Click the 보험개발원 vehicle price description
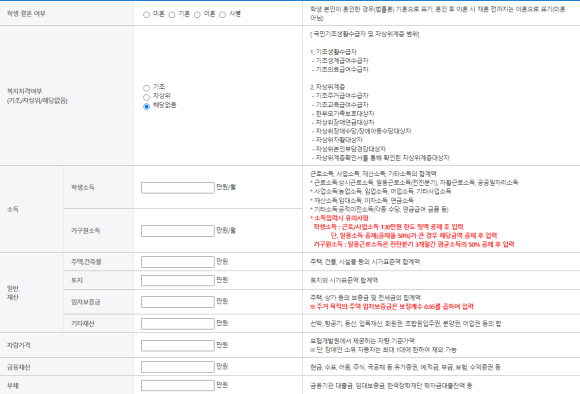Image resolution: width=580 pixels, height=394 pixels. [x=362, y=341]
